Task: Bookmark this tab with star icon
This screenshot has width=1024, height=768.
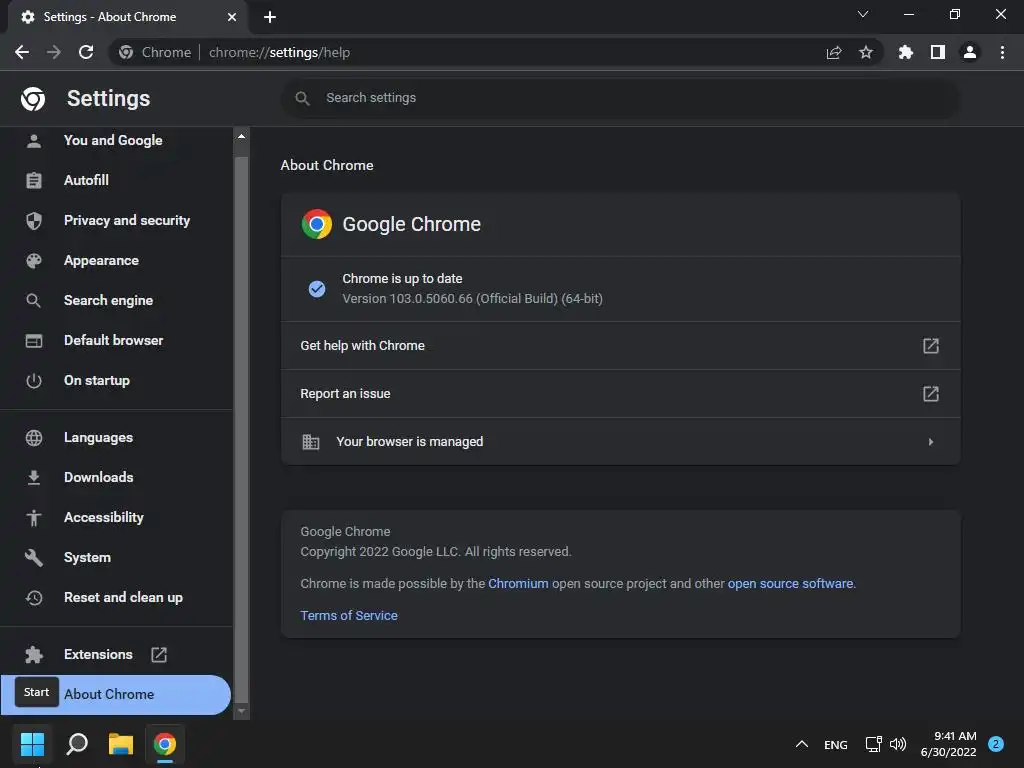Action: (866, 52)
